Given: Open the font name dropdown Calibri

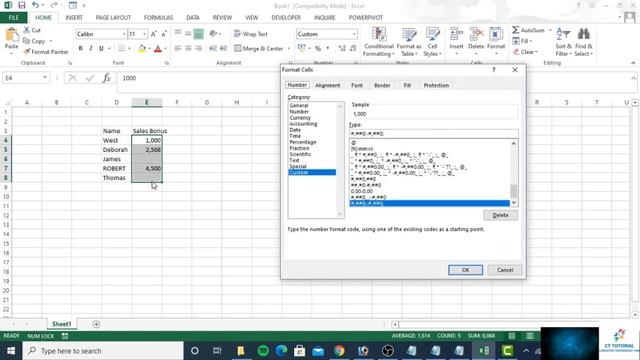Looking at the screenshot, I should click(124, 34).
